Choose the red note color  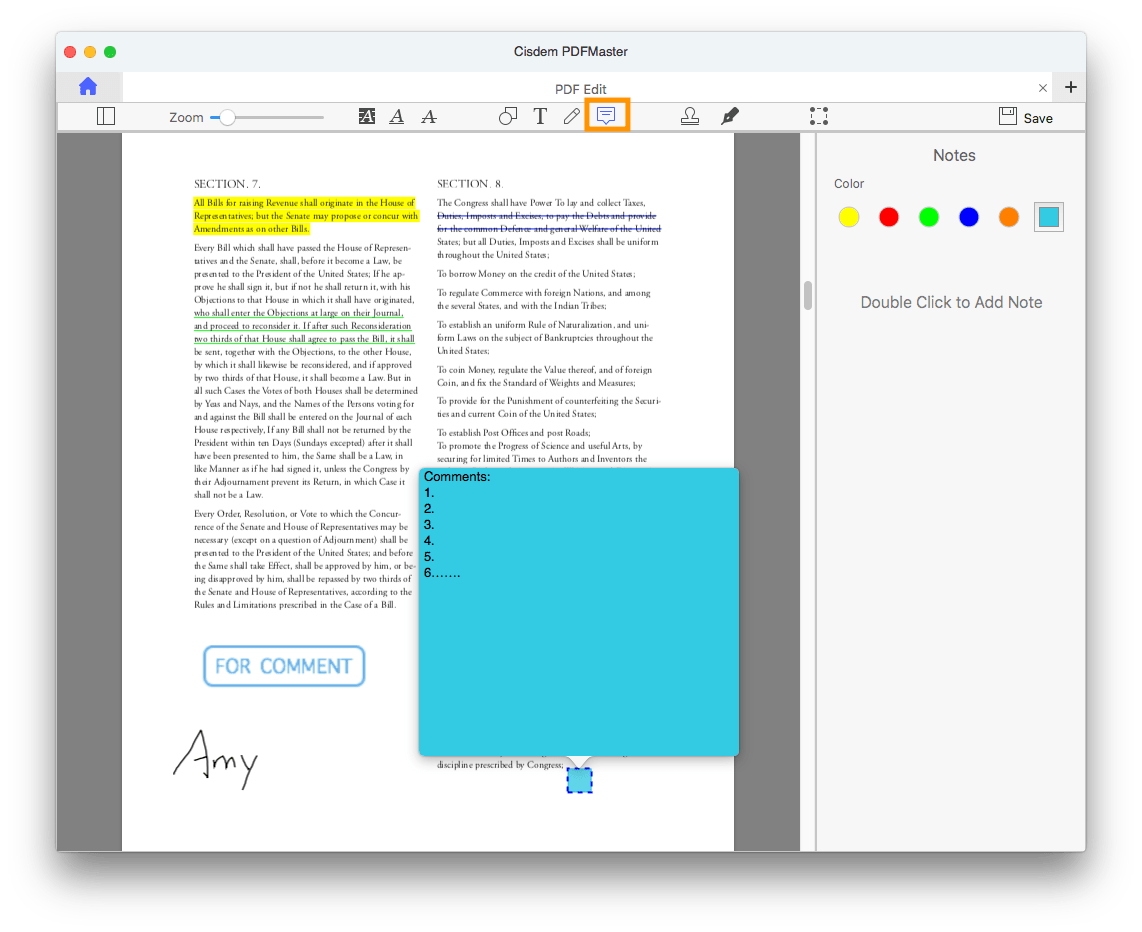889,217
